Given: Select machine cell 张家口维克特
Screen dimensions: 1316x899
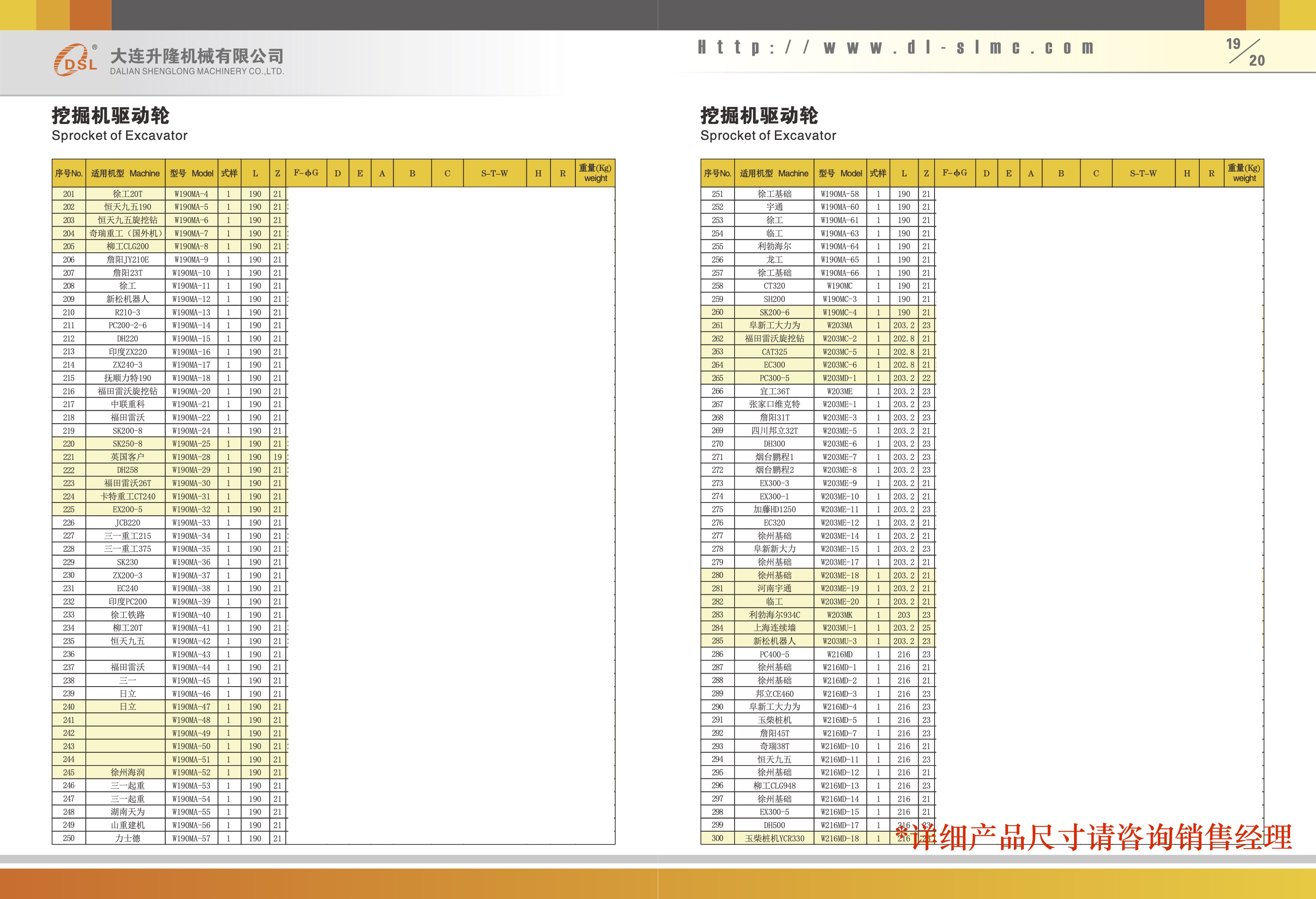Looking at the screenshot, I should tap(774, 405).
